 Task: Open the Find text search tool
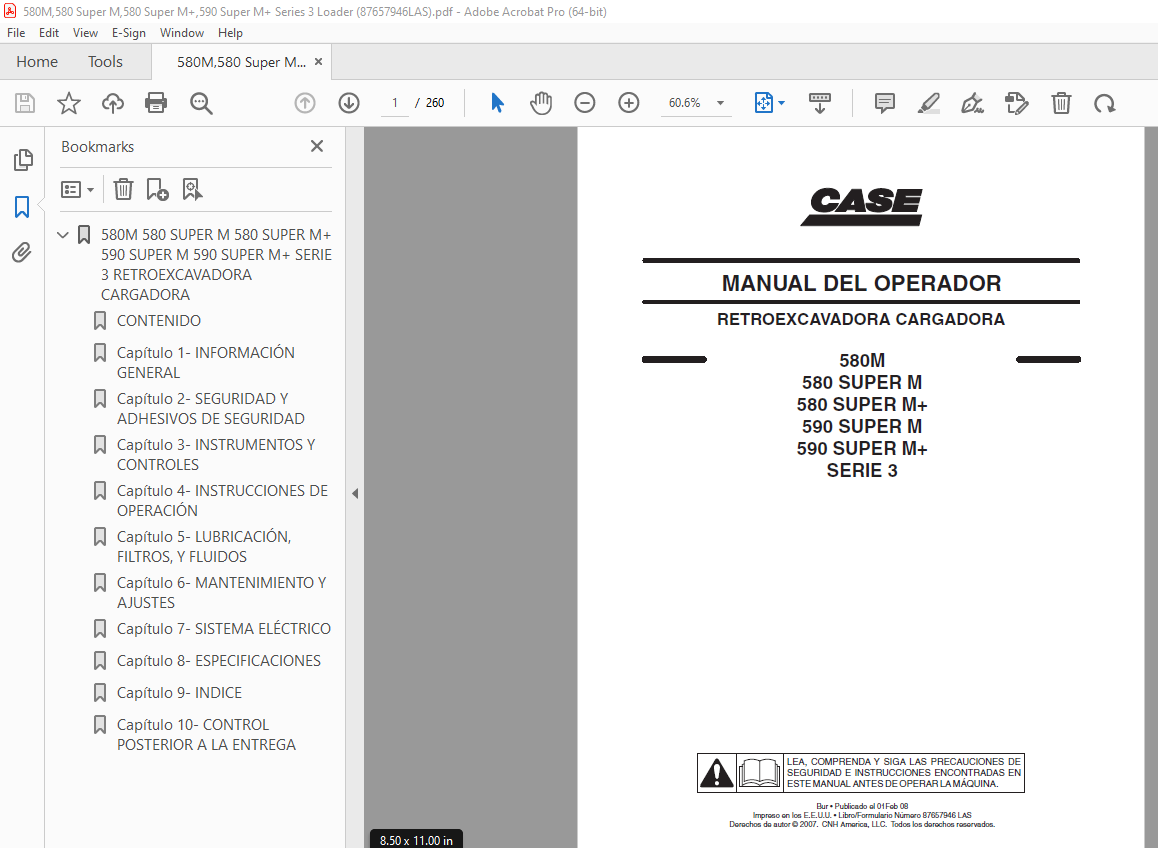coord(201,103)
